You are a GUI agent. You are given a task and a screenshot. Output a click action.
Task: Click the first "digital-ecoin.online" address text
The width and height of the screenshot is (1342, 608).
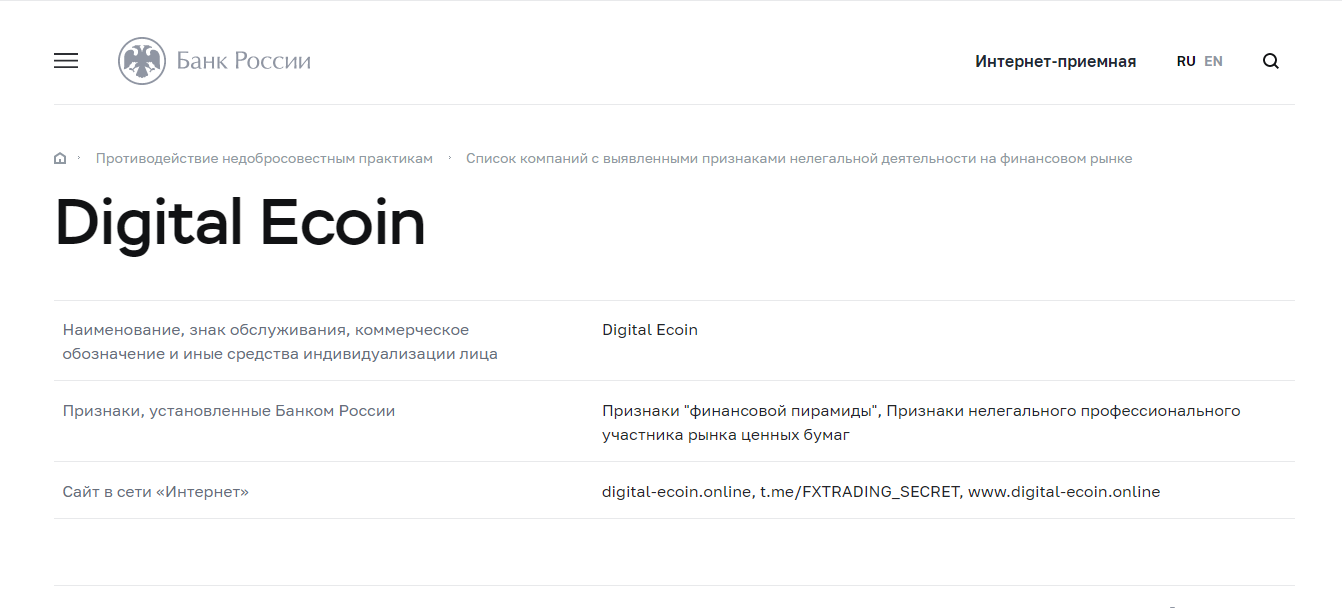pyautogui.click(x=676, y=492)
